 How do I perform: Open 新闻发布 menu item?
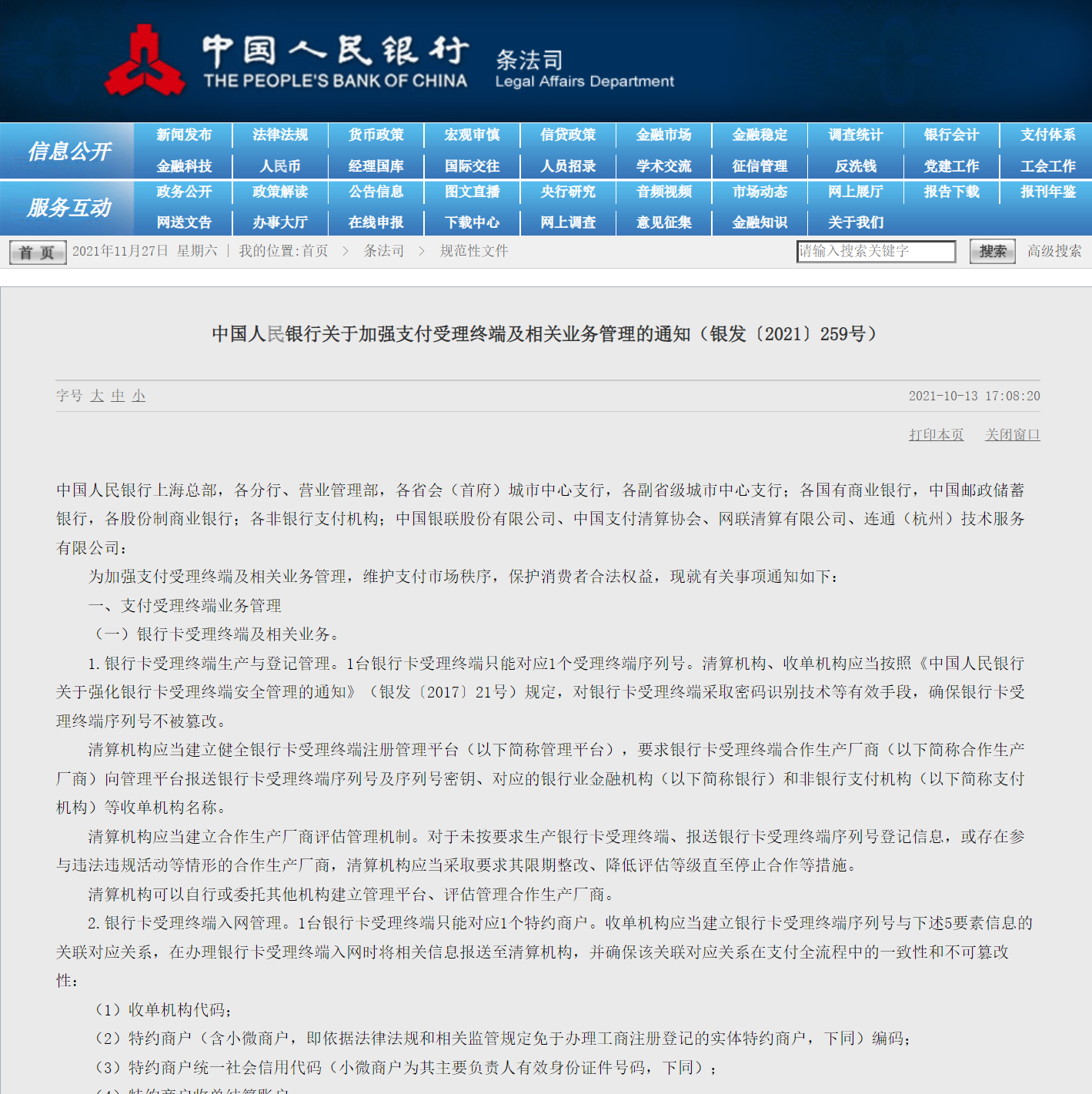(184, 135)
